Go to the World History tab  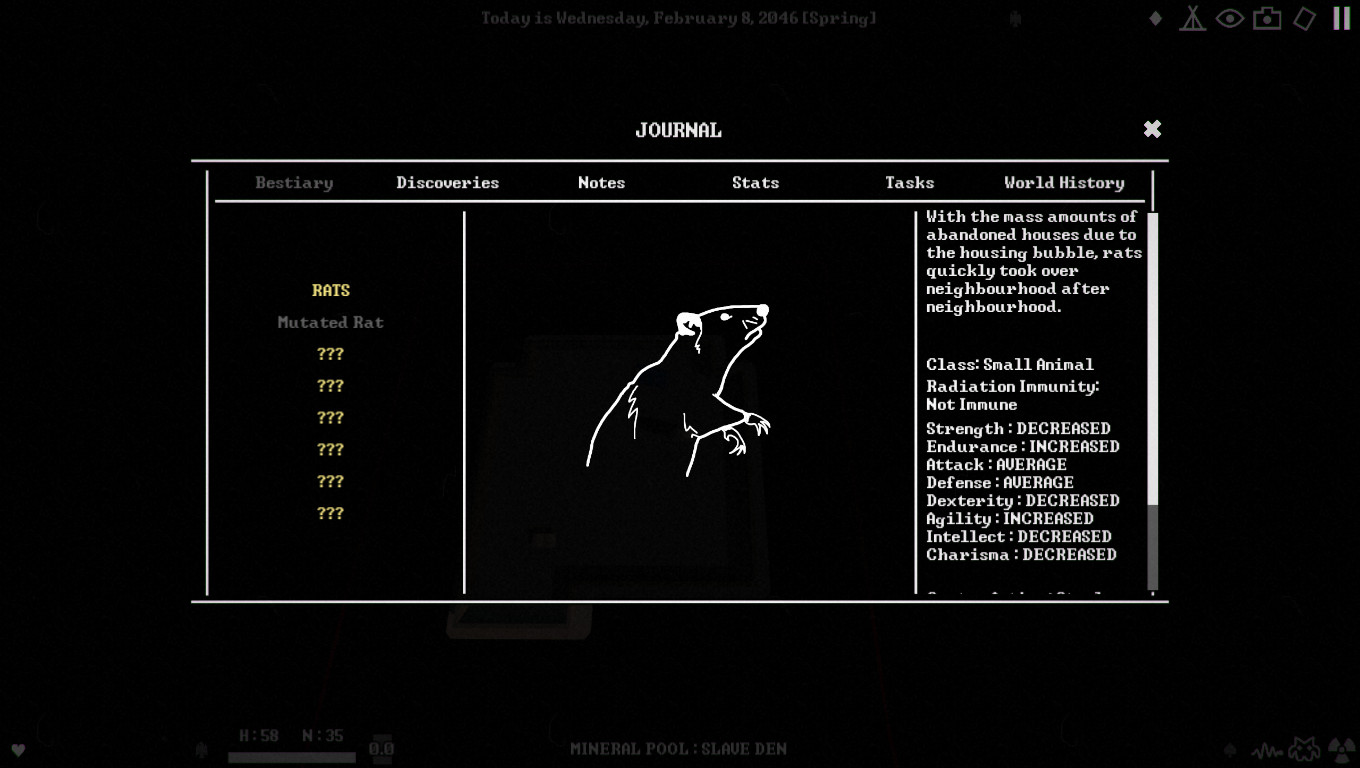pyautogui.click(x=1064, y=183)
